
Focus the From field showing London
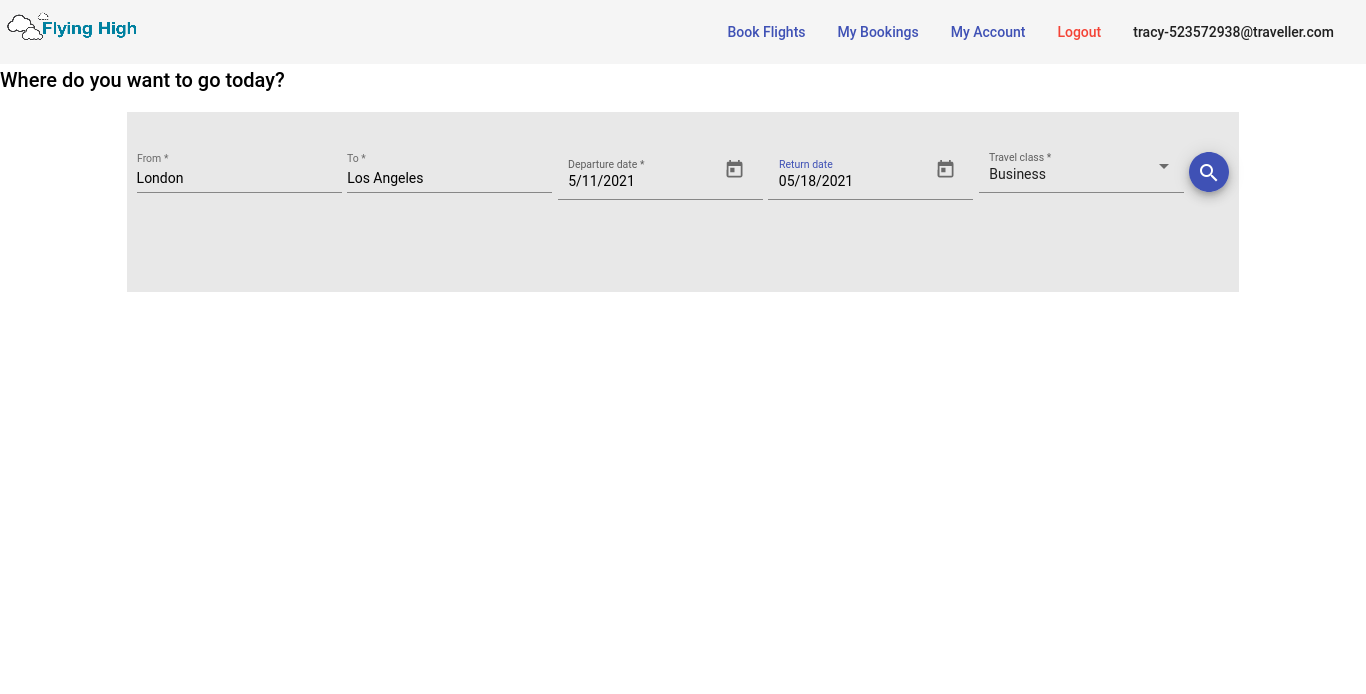pos(239,178)
